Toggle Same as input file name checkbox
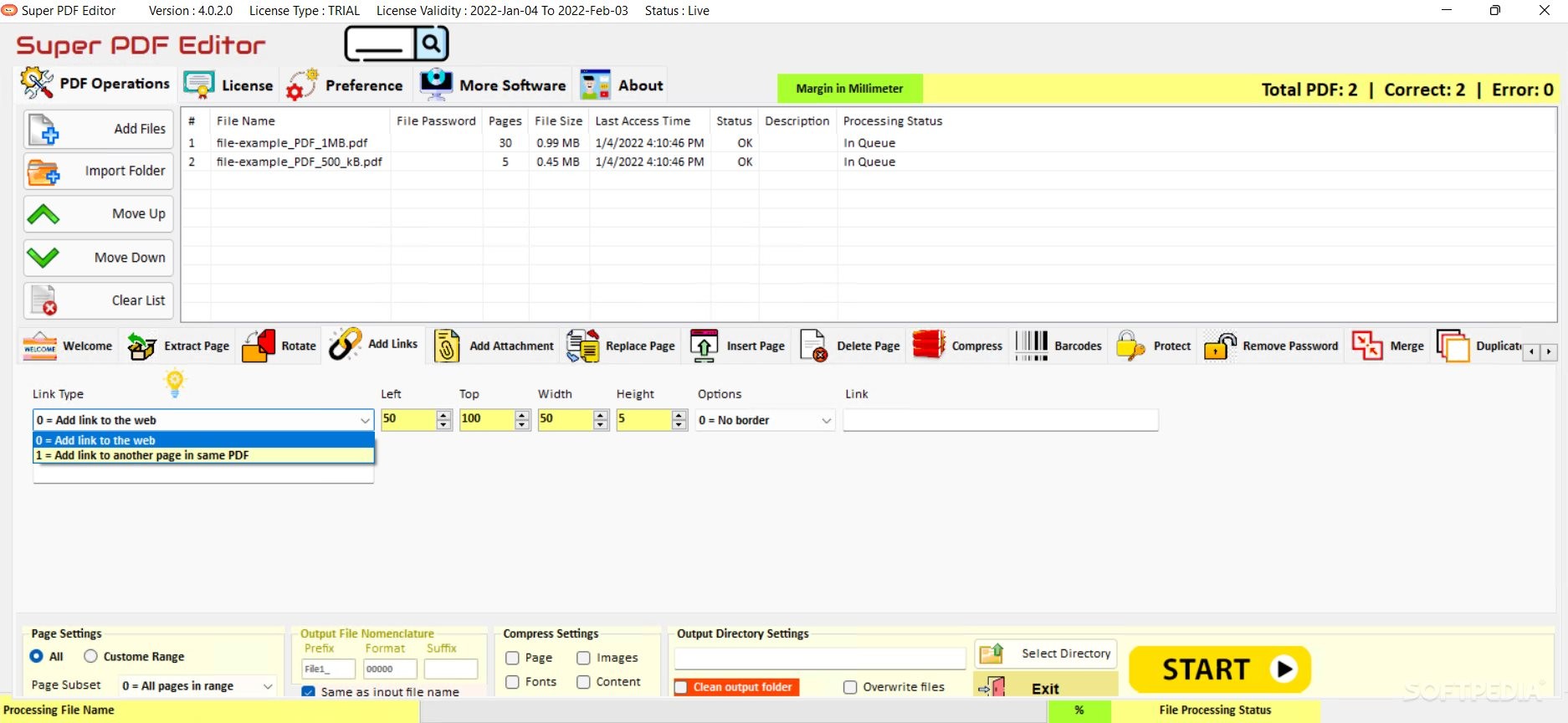The image size is (1568, 723). 308,692
